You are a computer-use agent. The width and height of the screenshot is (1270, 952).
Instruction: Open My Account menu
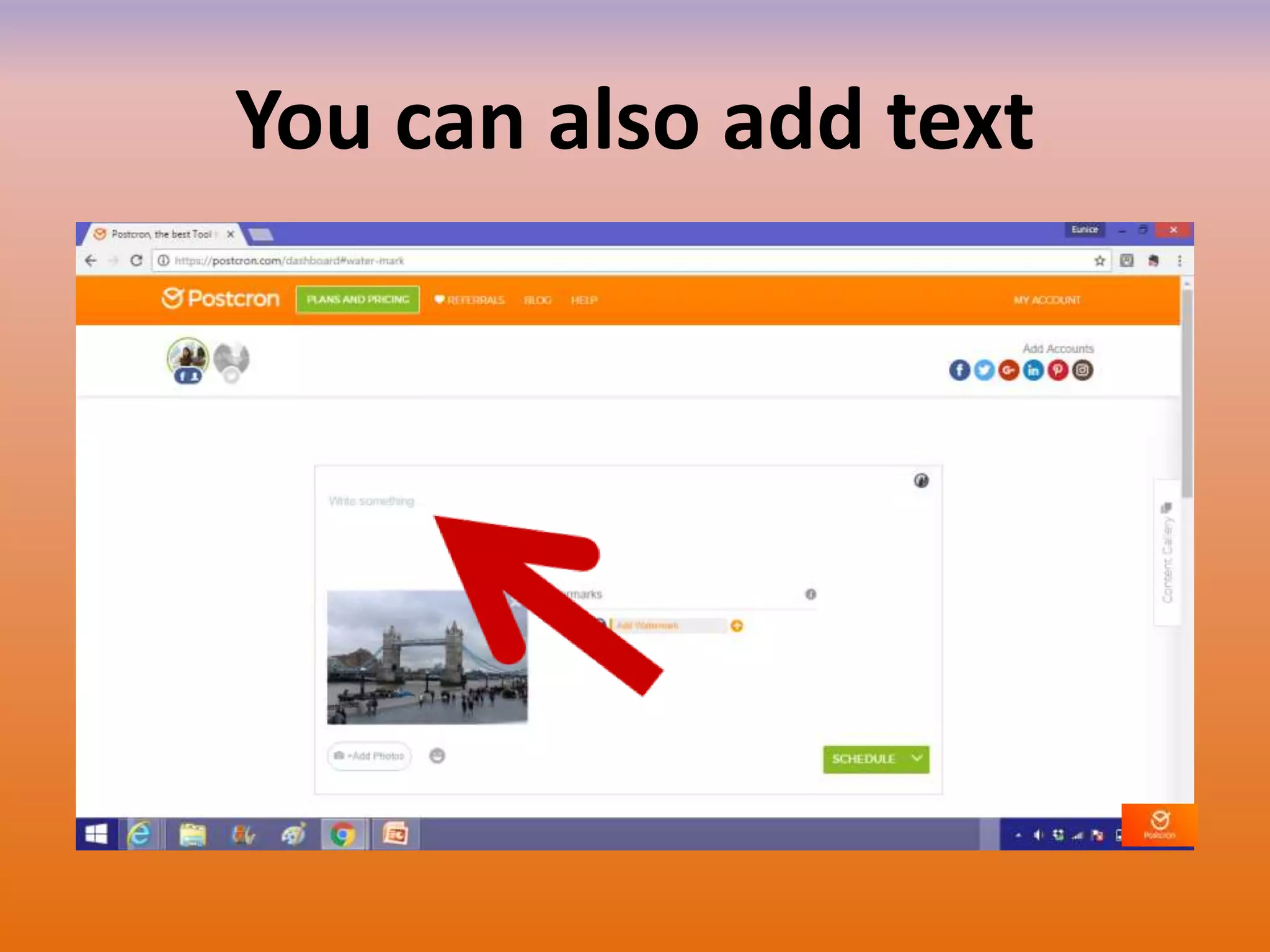click(x=1047, y=300)
